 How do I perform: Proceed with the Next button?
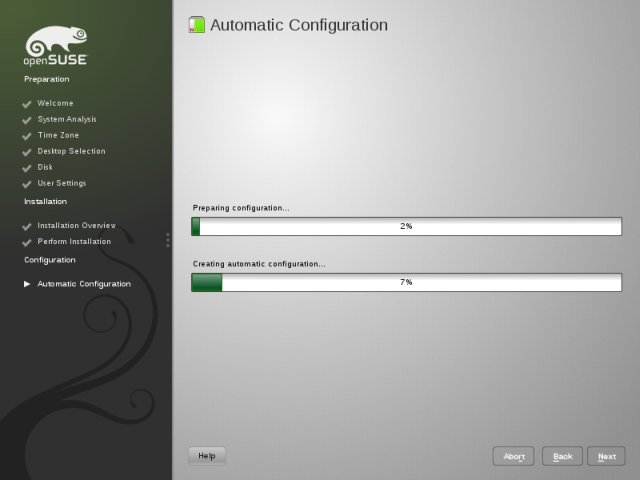pyautogui.click(x=607, y=456)
